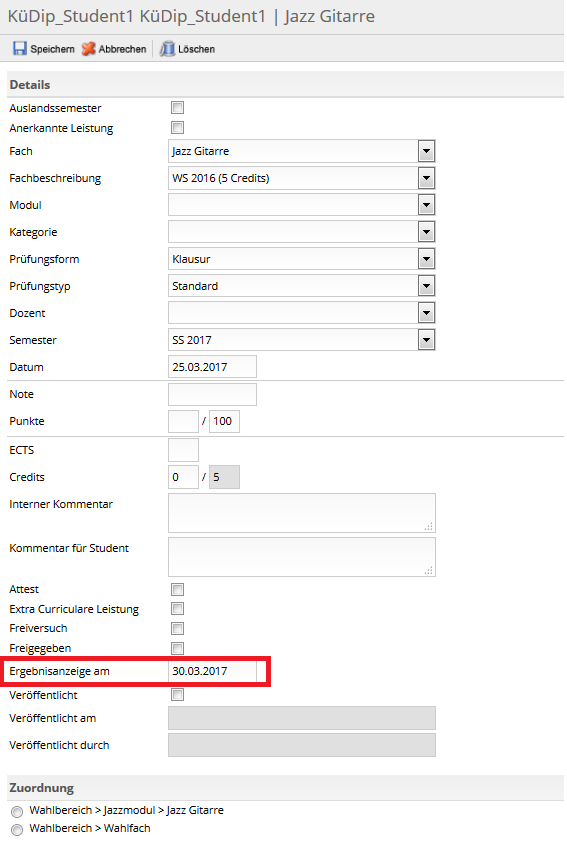Check the Freigegeben checkbox

177,648
